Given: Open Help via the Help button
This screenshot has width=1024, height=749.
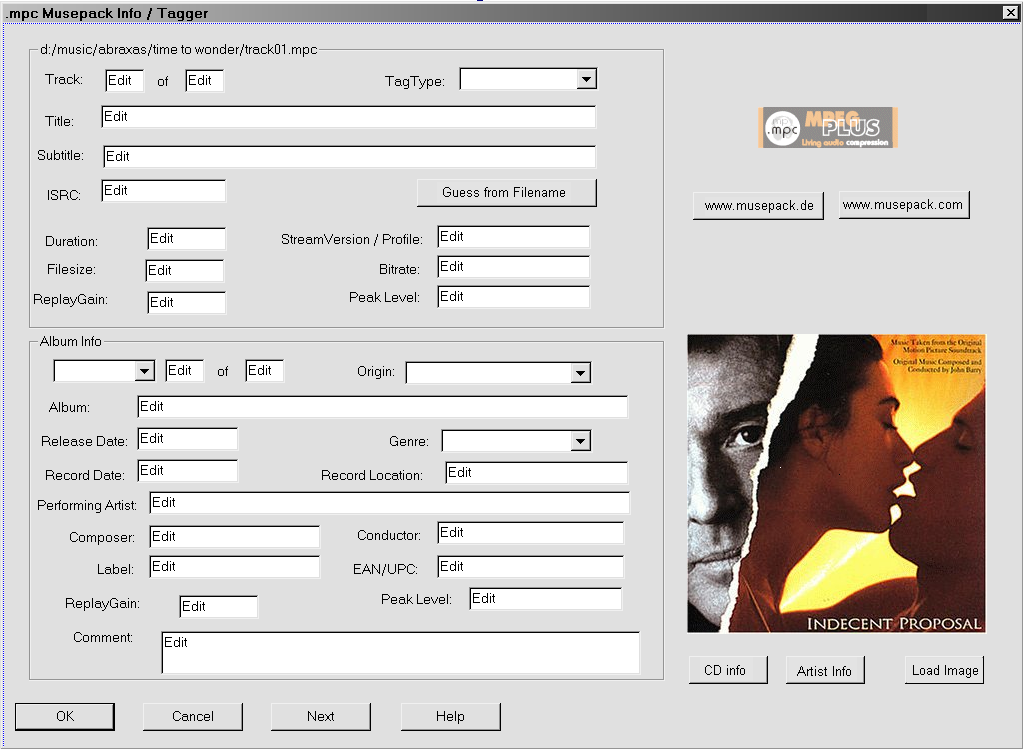Looking at the screenshot, I should click(x=451, y=716).
